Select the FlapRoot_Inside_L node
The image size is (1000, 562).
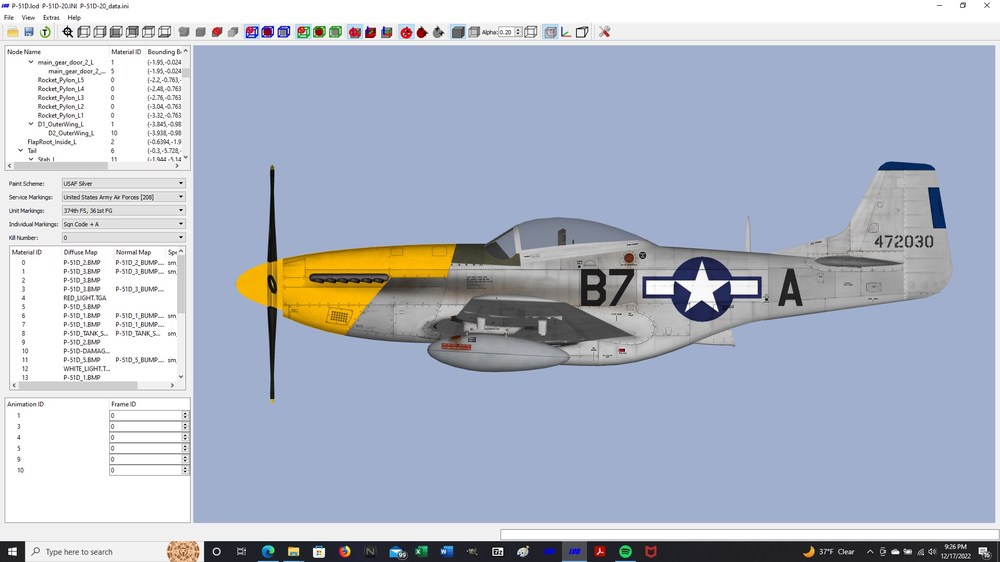(52, 142)
